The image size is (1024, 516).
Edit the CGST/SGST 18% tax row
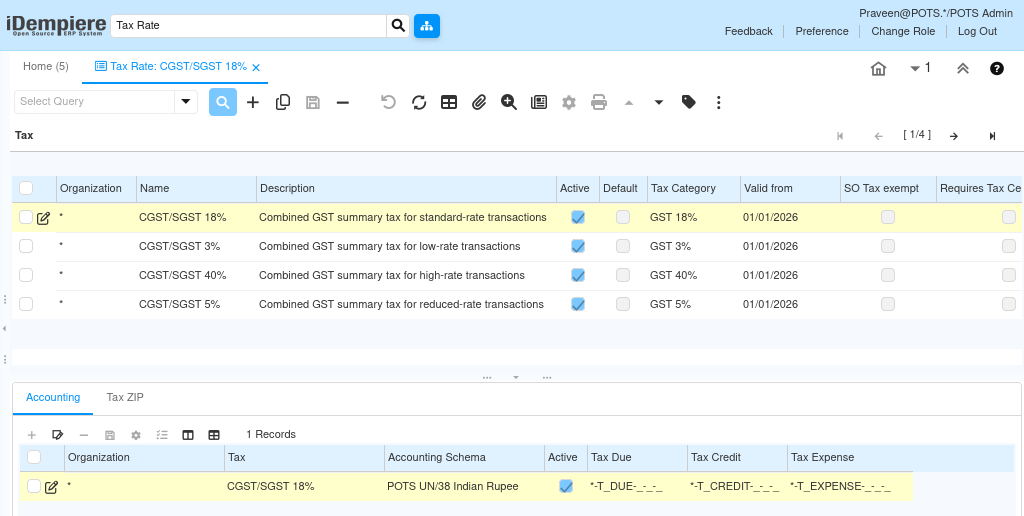43,218
